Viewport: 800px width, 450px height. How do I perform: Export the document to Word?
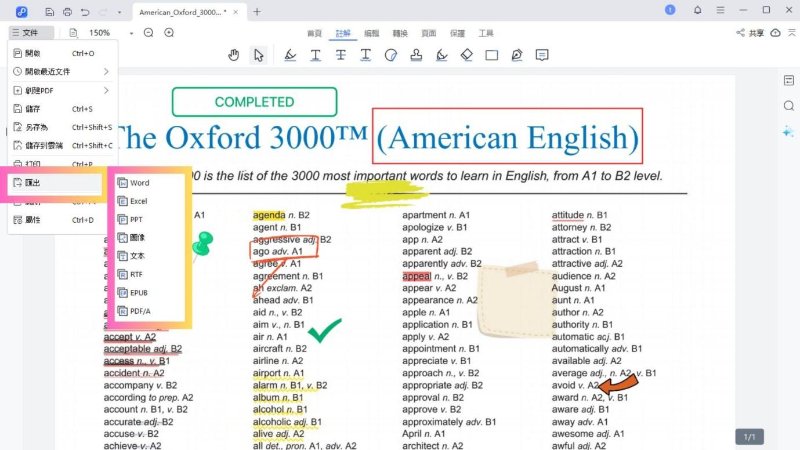[x=139, y=183]
